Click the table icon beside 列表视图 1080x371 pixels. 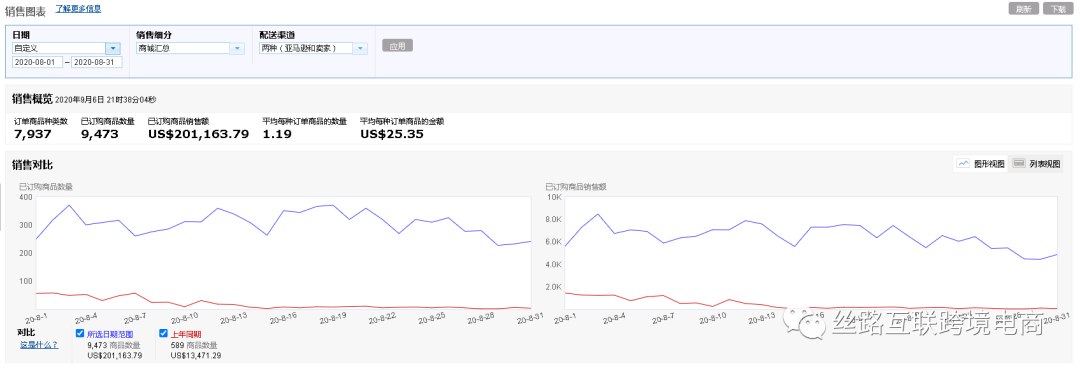(x=1019, y=164)
